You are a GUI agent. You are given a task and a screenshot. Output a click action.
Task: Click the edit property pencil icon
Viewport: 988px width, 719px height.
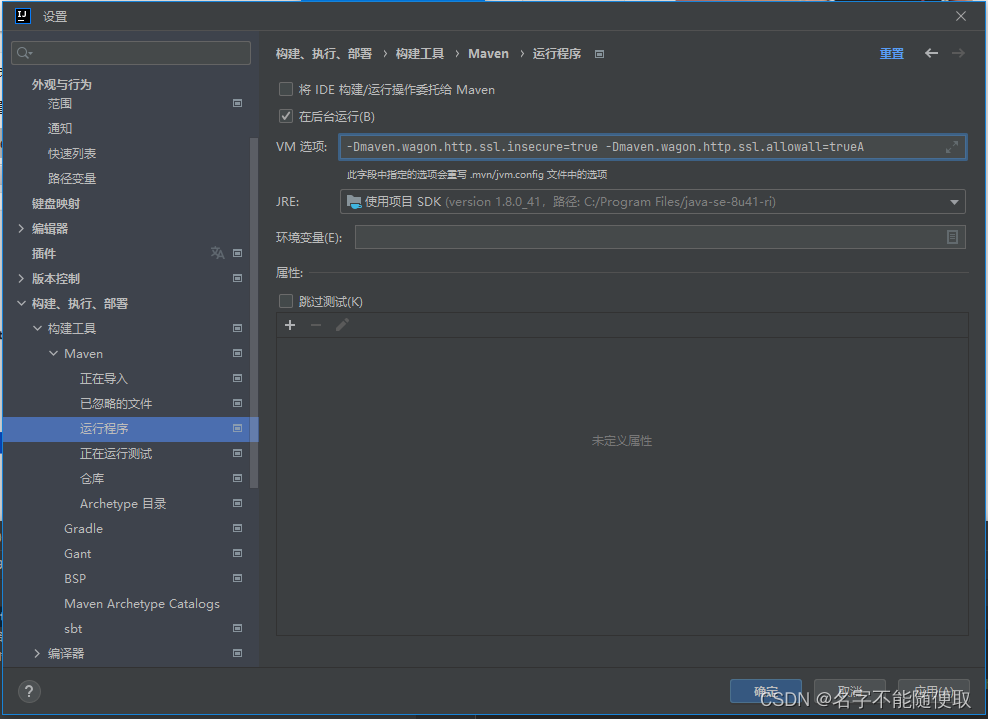click(x=342, y=325)
